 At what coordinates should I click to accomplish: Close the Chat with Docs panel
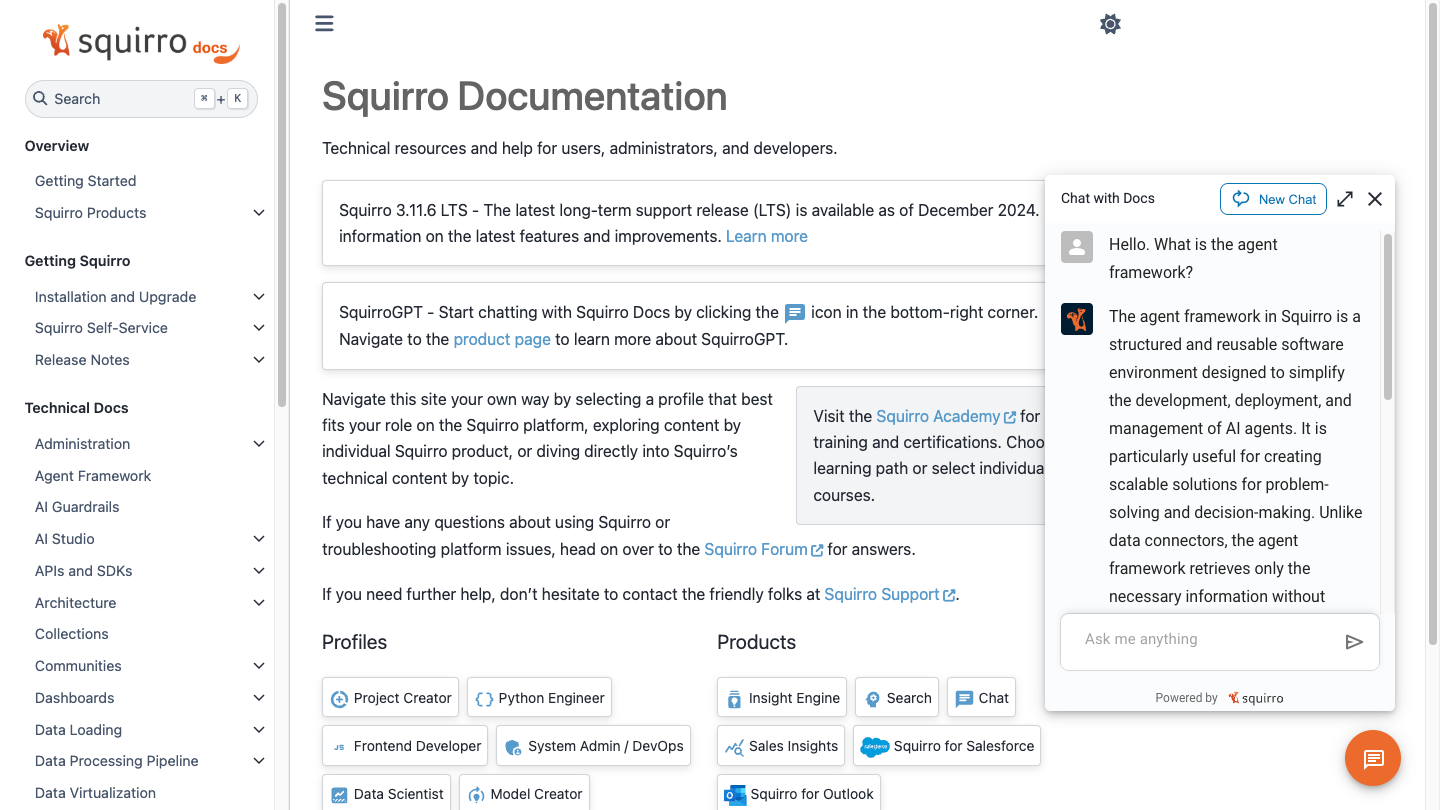[1375, 199]
